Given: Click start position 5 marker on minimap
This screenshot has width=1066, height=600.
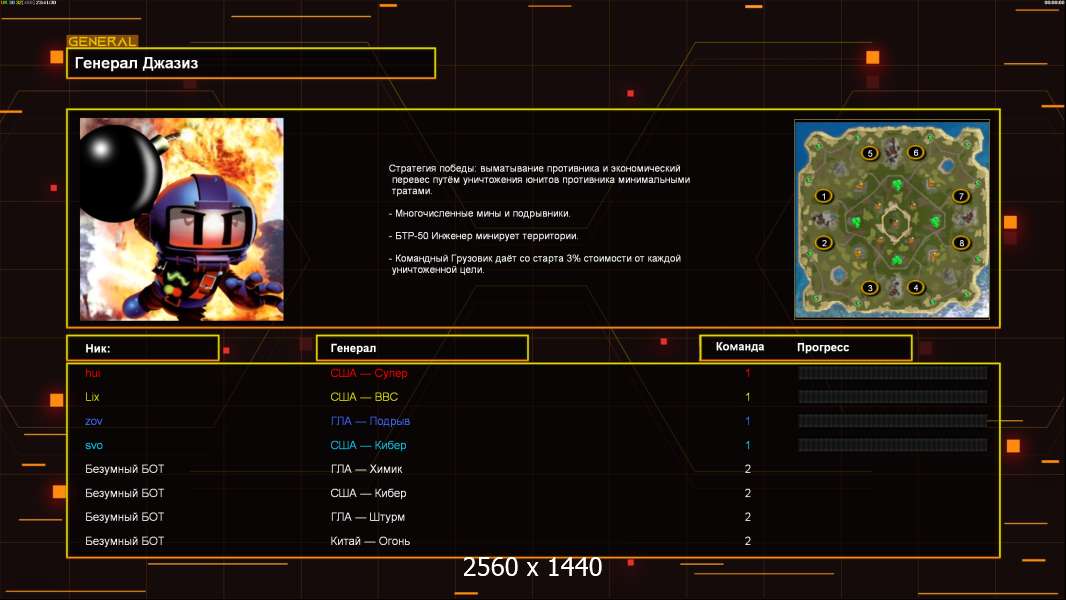Looking at the screenshot, I should click(870, 153).
